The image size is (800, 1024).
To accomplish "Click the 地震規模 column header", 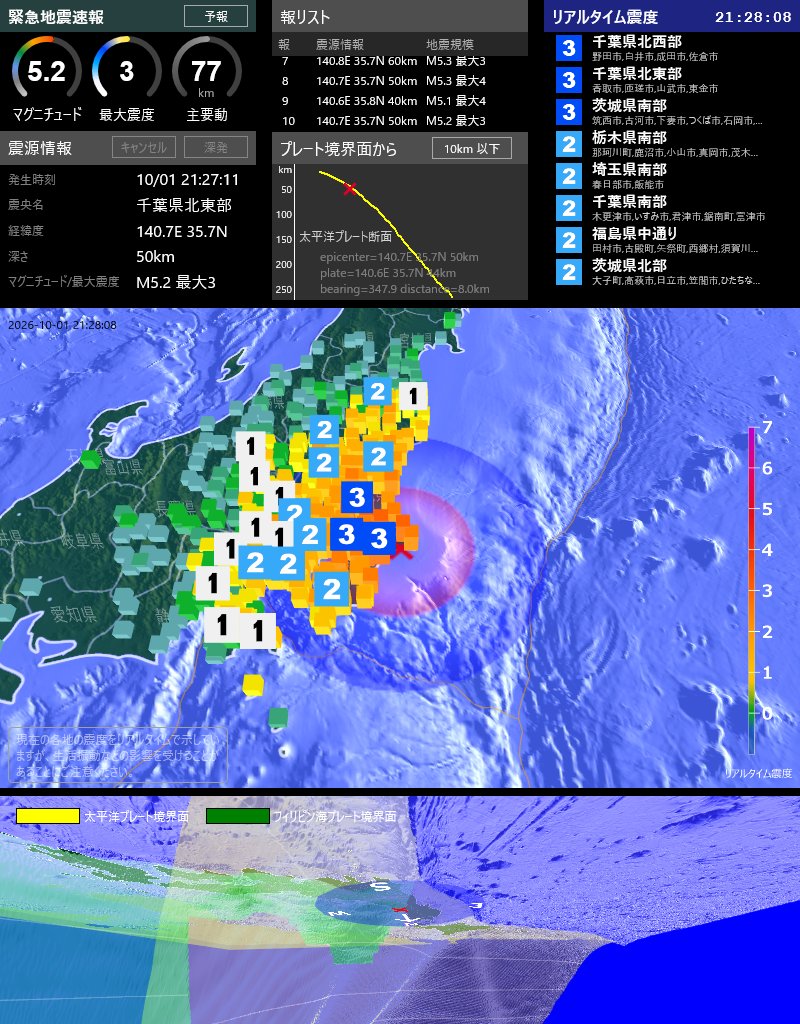I will [450, 44].
